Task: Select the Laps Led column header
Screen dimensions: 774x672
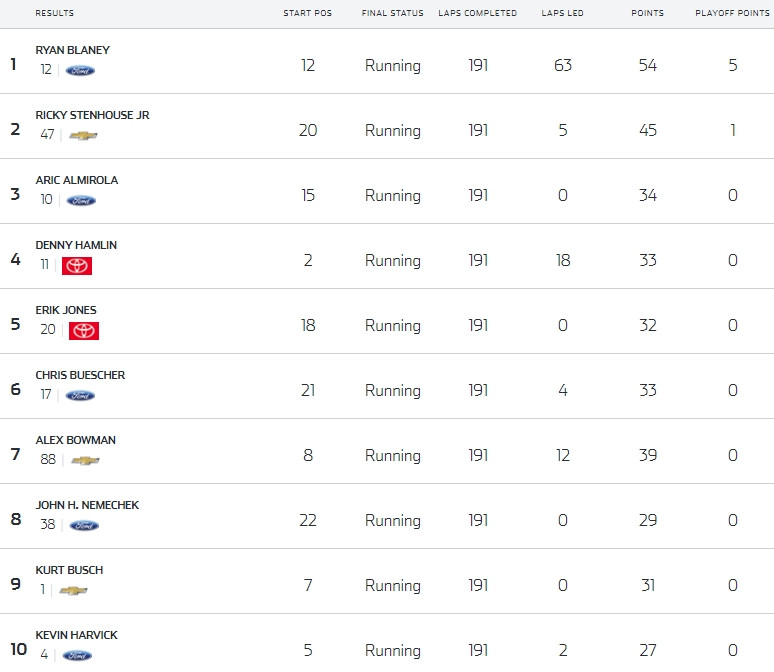Action: pyautogui.click(x=562, y=13)
